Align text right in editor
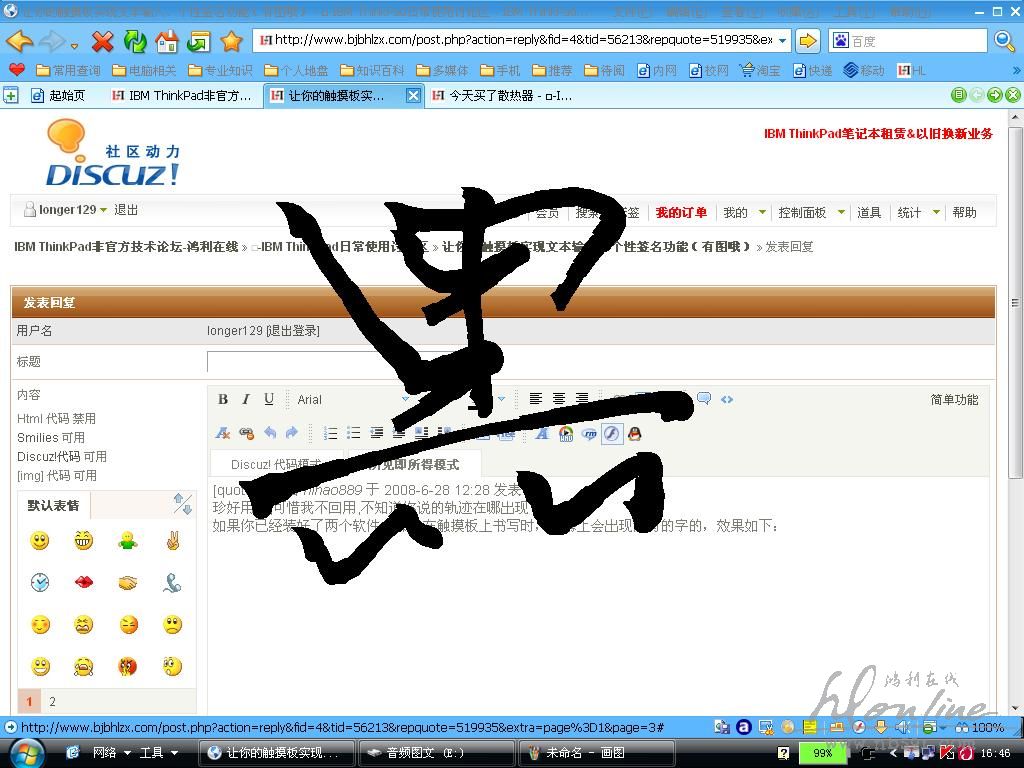The image size is (1024, 768). coord(582,398)
